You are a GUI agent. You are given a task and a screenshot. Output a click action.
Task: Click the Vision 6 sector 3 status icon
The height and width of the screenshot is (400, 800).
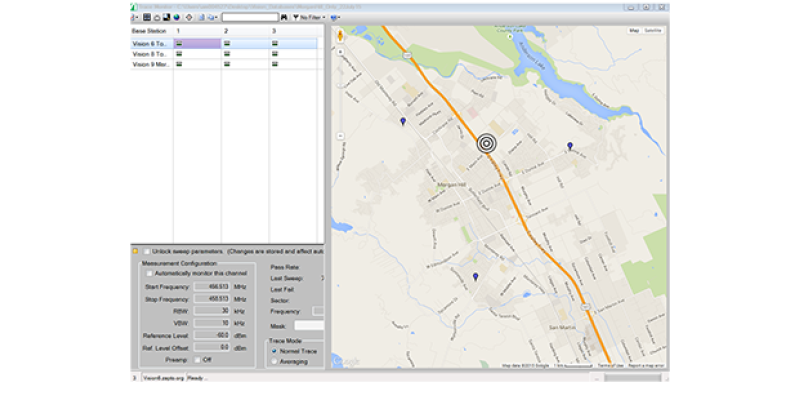pyautogui.click(x=275, y=44)
